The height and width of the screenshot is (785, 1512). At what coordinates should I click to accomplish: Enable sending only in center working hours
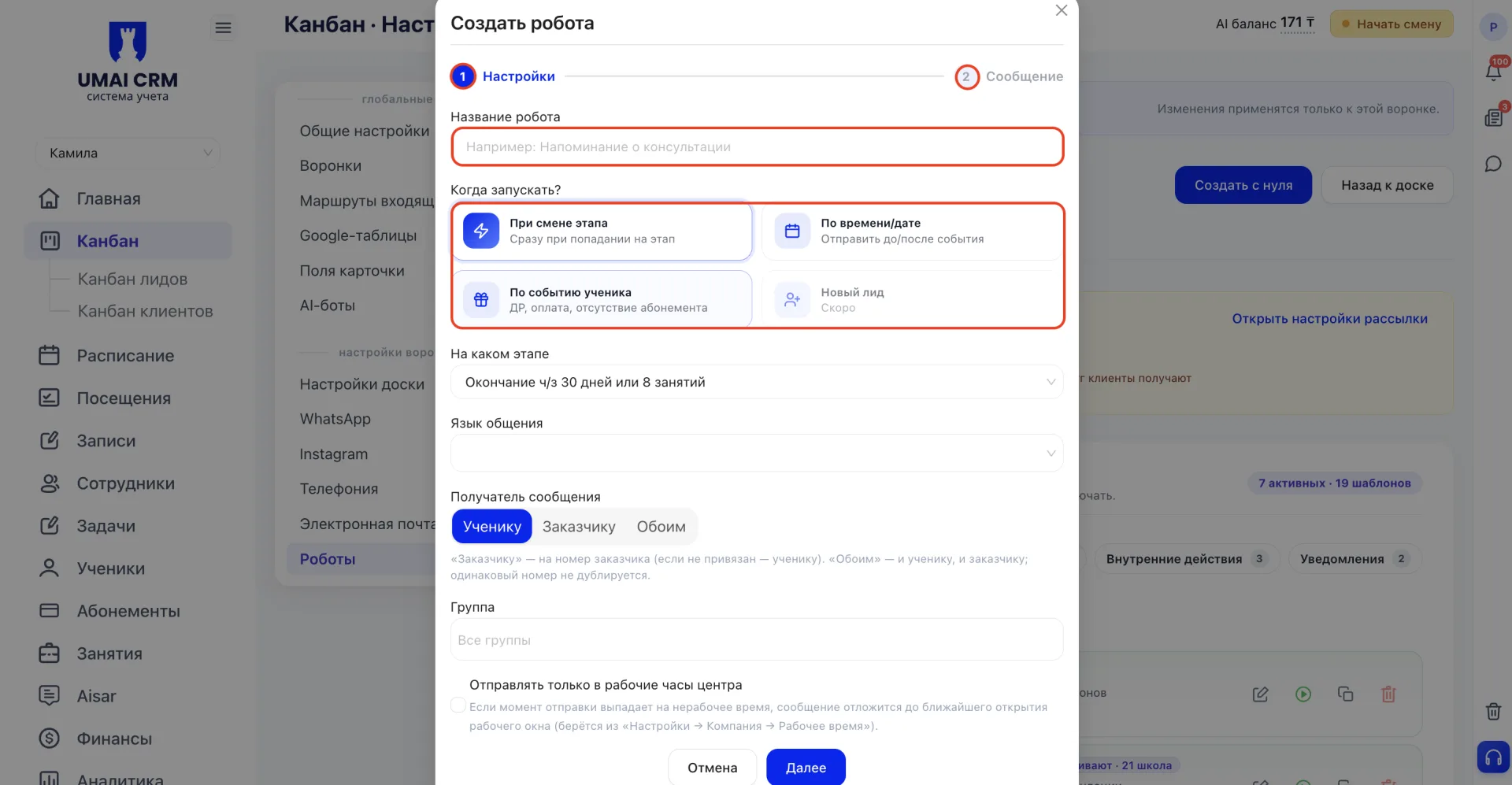(458, 705)
